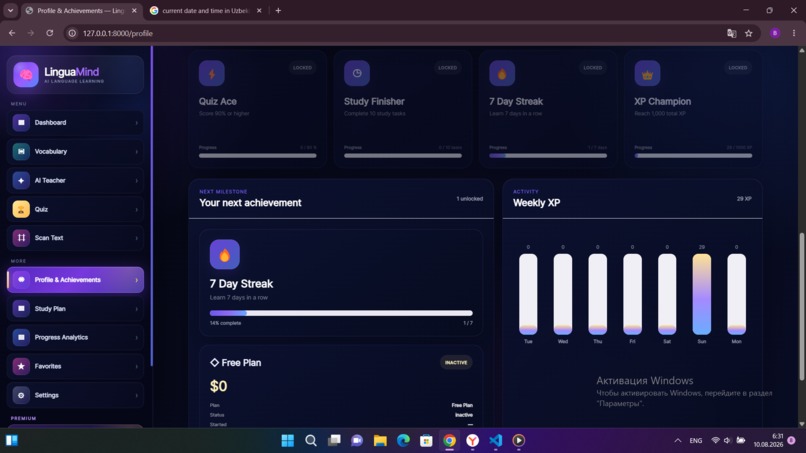Image resolution: width=806 pixels, height=453 pixels.
Task: Click the Progress Analytics icon
Action: (21, 337)
